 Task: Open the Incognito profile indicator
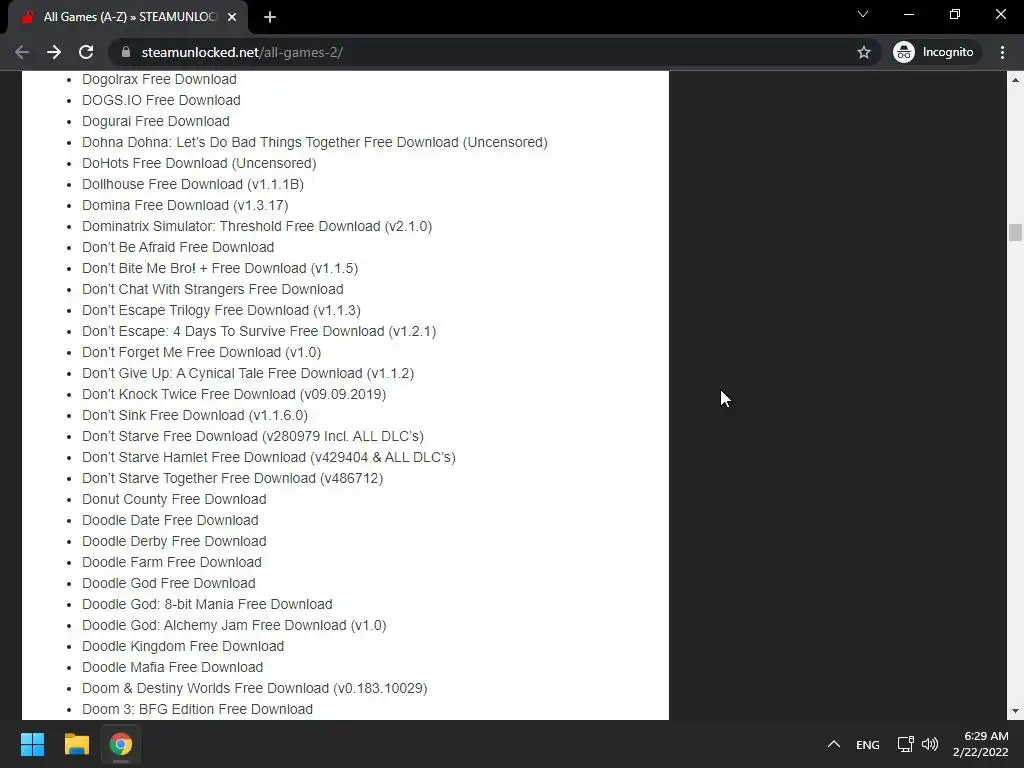(x=934, y=52)
